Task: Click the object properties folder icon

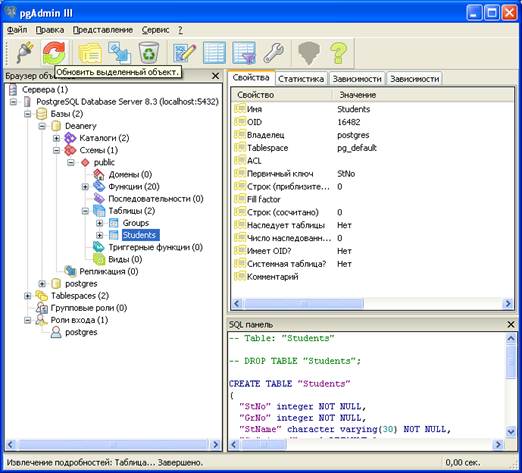Action: pos(90,53)
